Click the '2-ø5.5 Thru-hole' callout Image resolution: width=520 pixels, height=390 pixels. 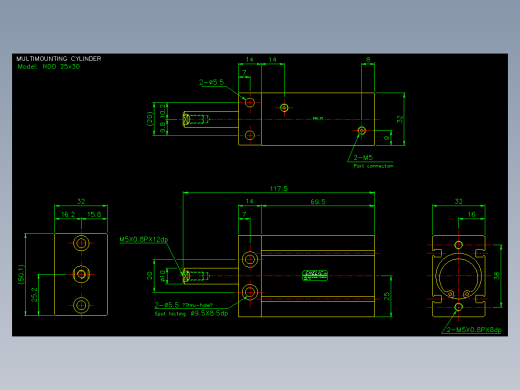click(183, 305)
